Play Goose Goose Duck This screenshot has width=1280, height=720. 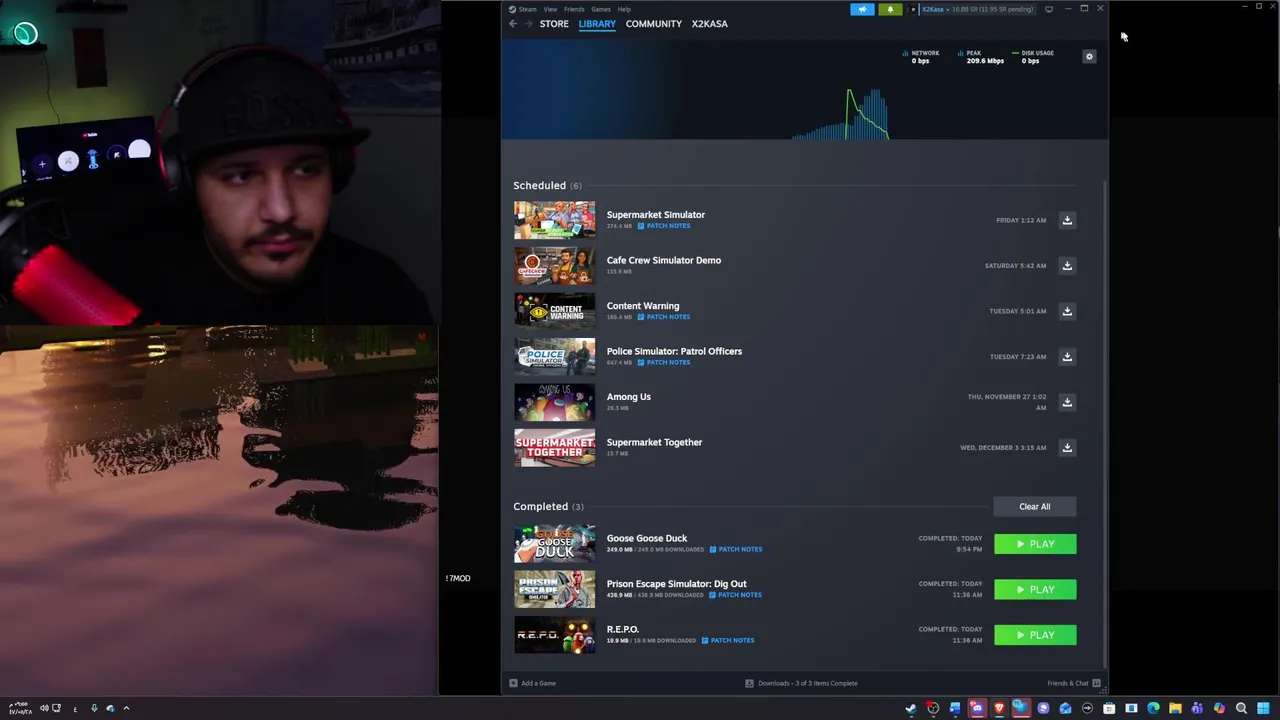[1035, 544]
